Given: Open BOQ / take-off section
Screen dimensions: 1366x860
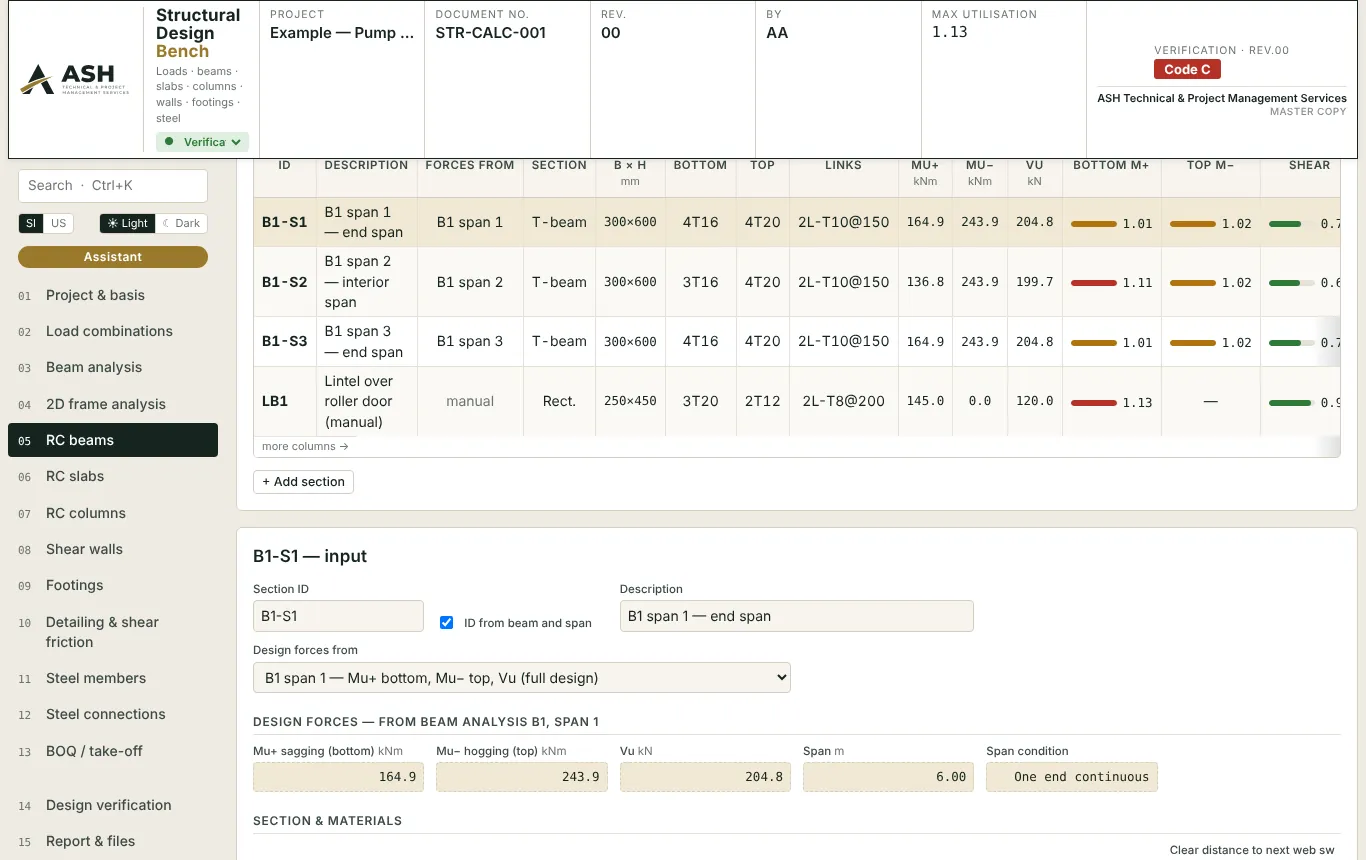Looking at the screenshot, I should coord(113,751).
